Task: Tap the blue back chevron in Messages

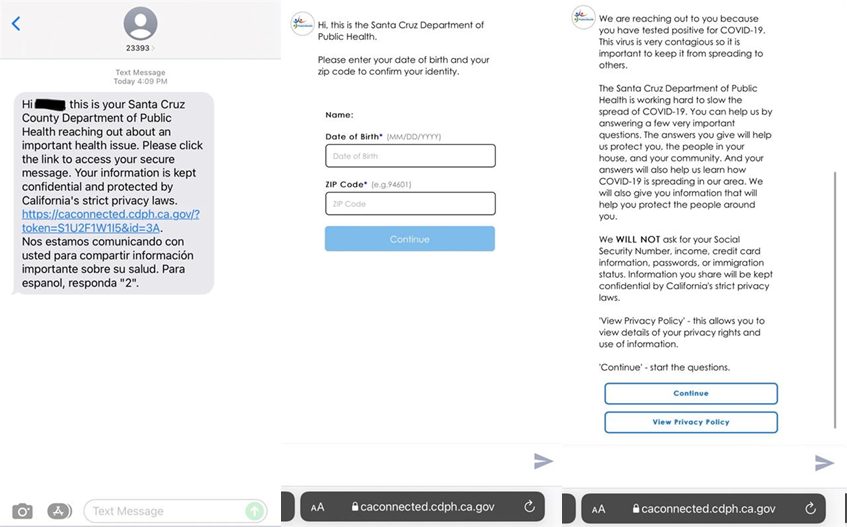Action: pos(16,23)
